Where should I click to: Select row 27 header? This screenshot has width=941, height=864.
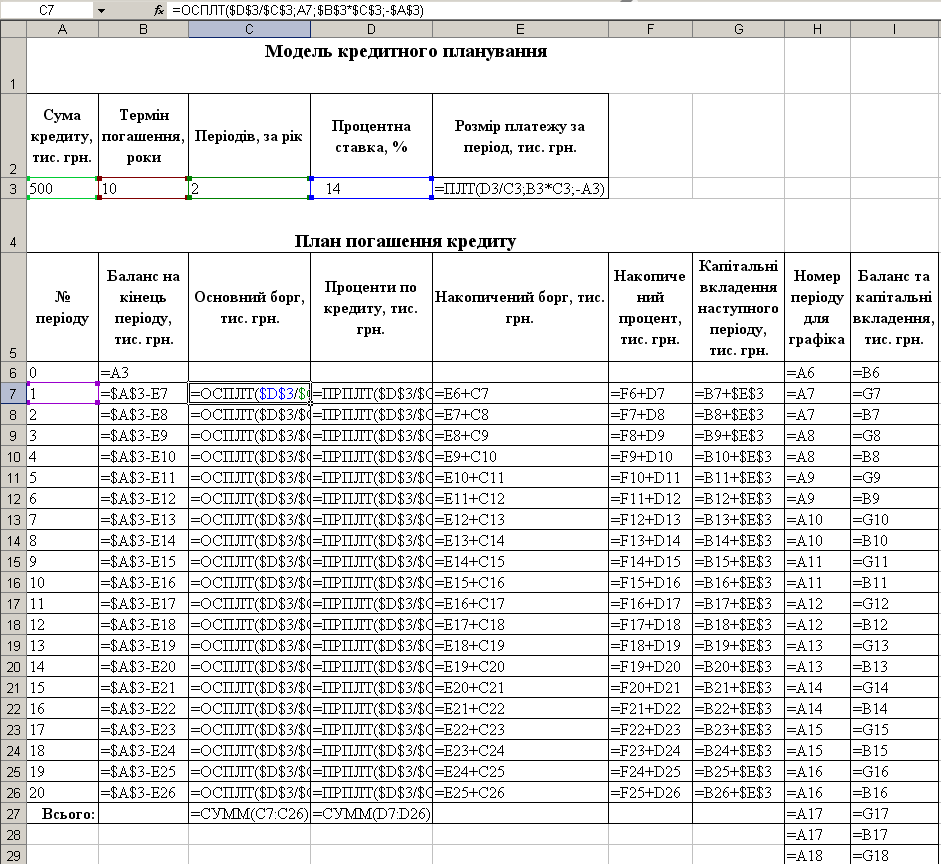13,814
